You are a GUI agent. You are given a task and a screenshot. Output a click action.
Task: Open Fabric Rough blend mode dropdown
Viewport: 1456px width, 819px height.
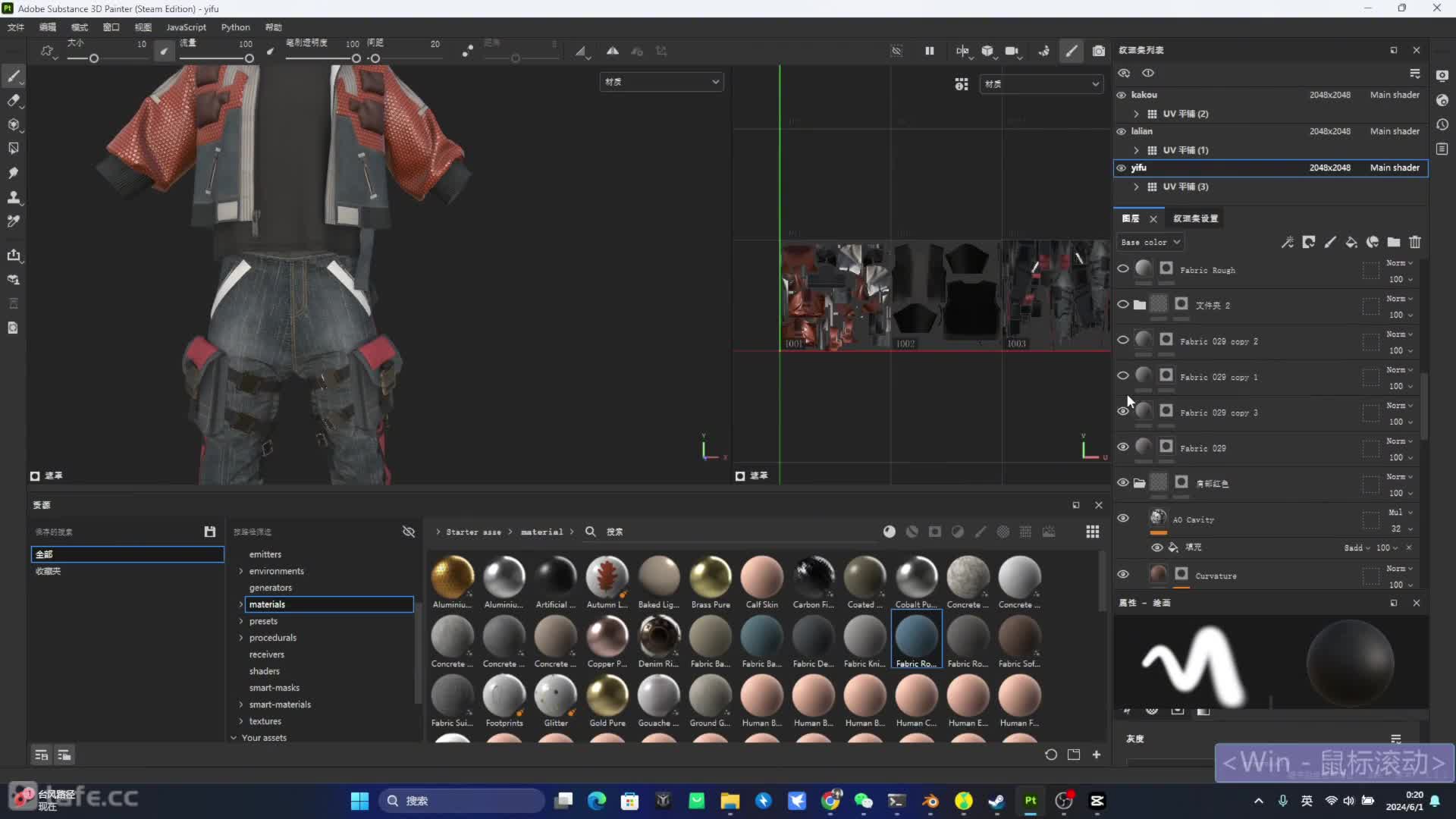pos(1399,262)
